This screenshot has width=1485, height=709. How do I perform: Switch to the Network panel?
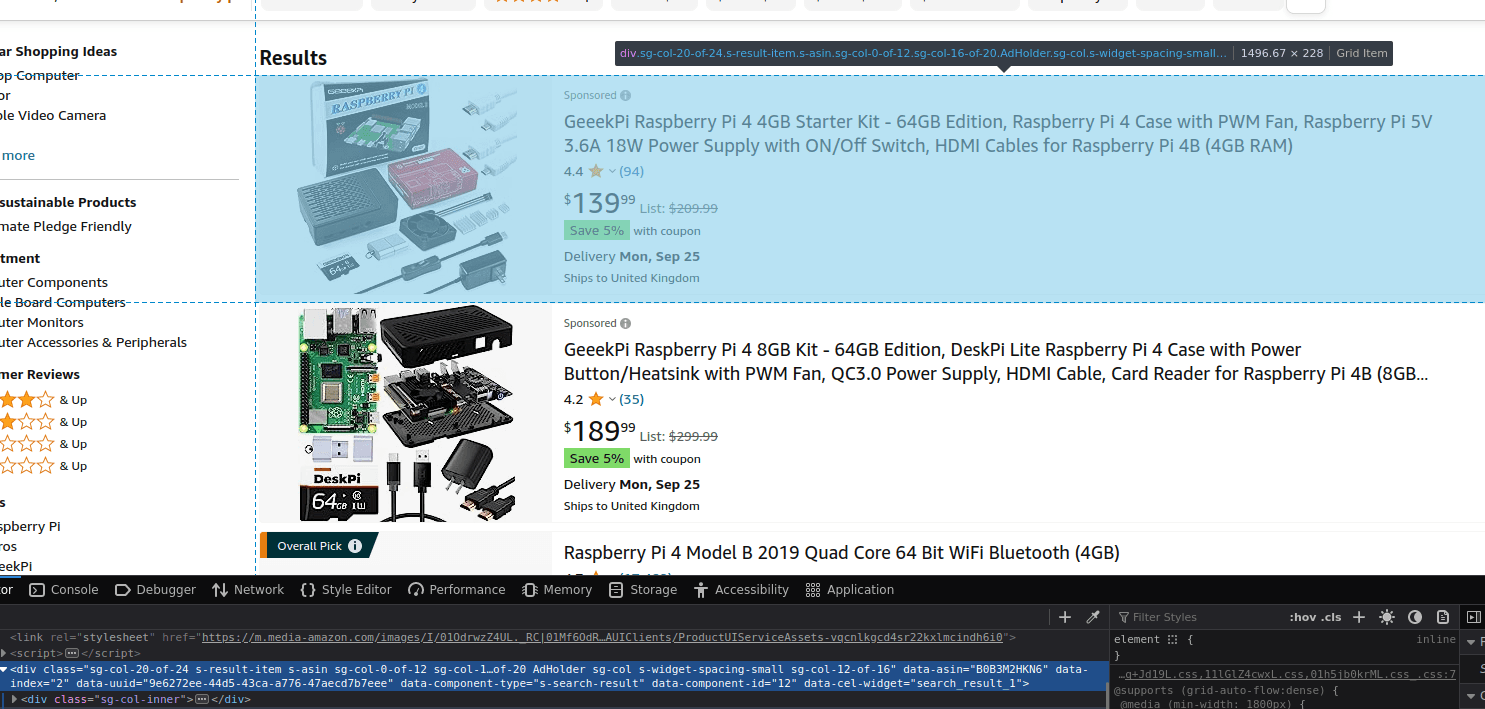(x=248, y=590)
